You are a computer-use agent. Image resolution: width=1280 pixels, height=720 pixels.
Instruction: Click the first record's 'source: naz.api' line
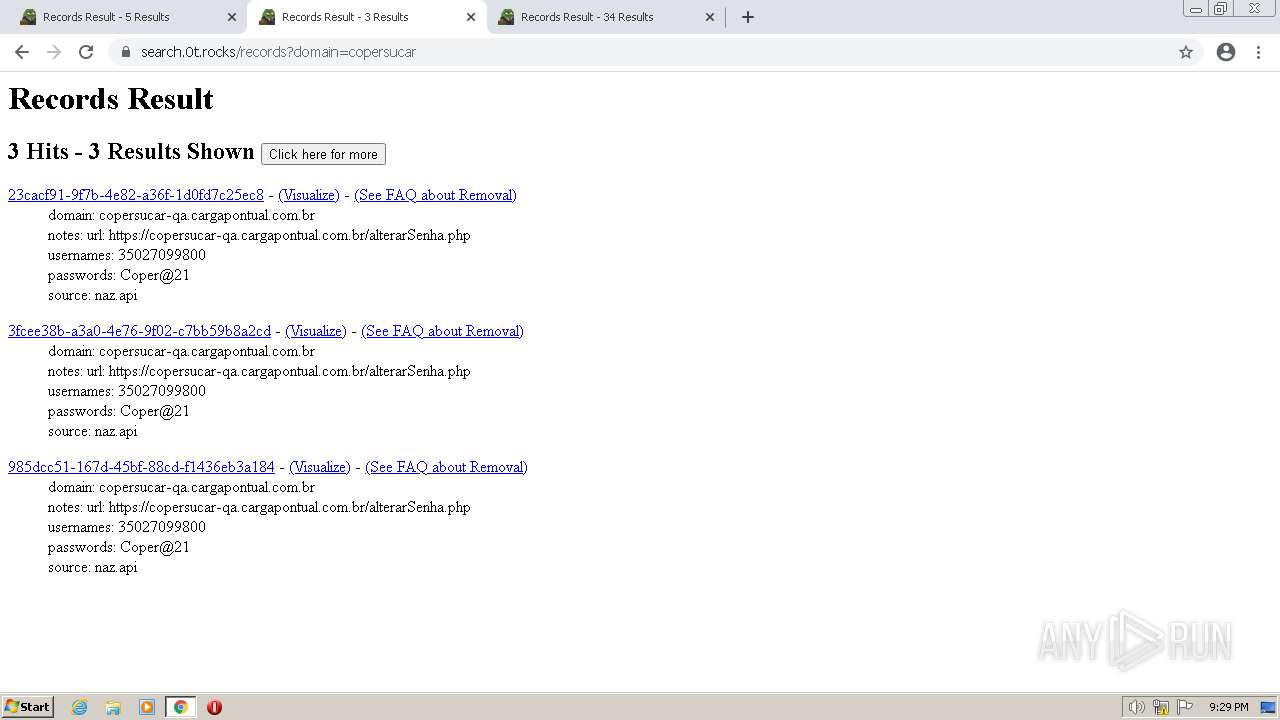click(x=93, y=295)
